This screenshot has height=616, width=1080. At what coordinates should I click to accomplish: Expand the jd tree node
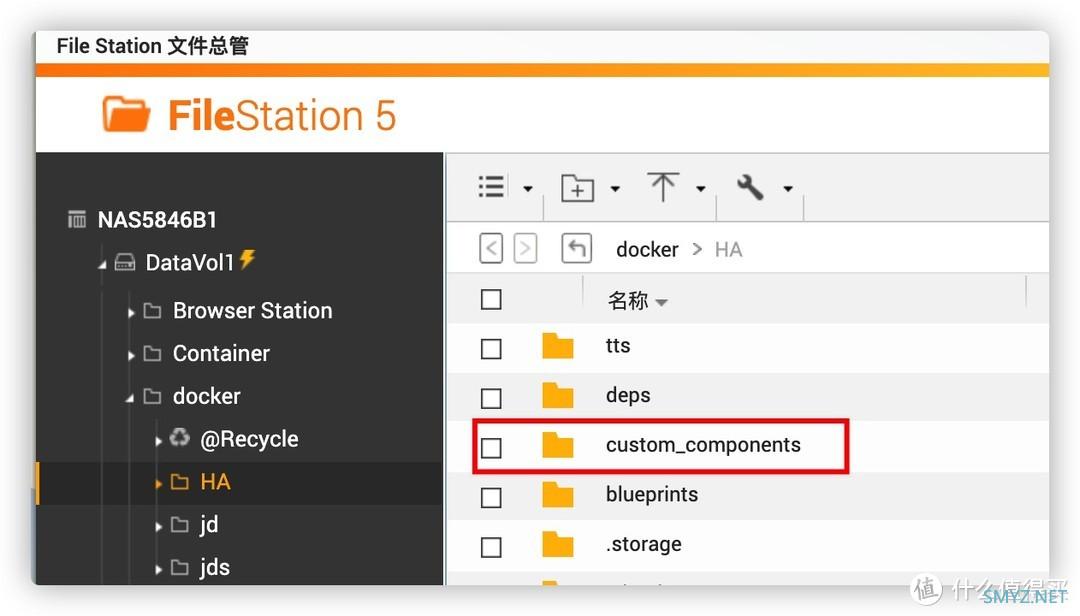click(158, 526)
